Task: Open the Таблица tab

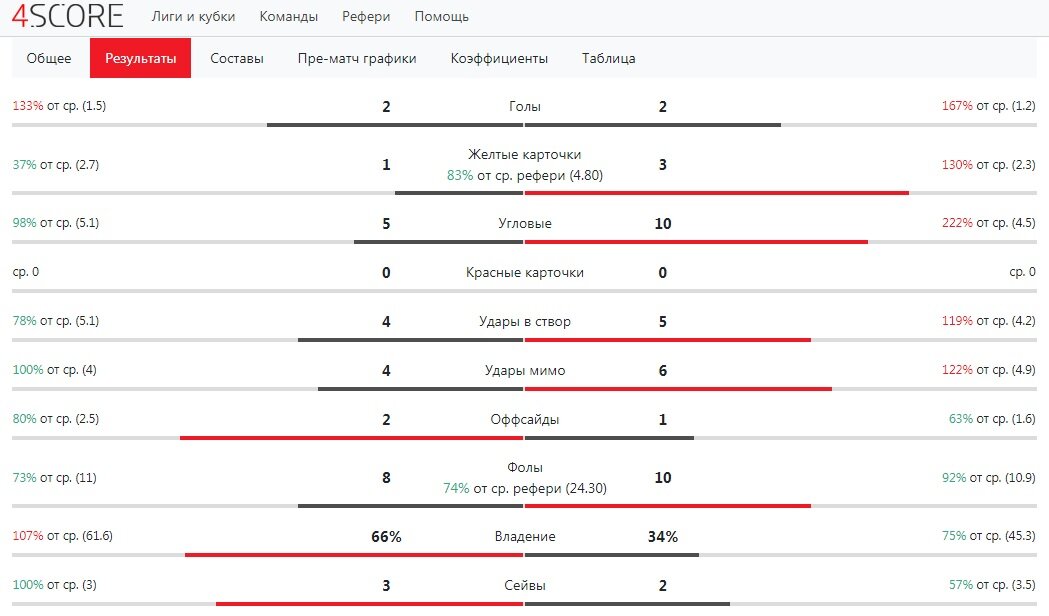Action: point(609,58)
